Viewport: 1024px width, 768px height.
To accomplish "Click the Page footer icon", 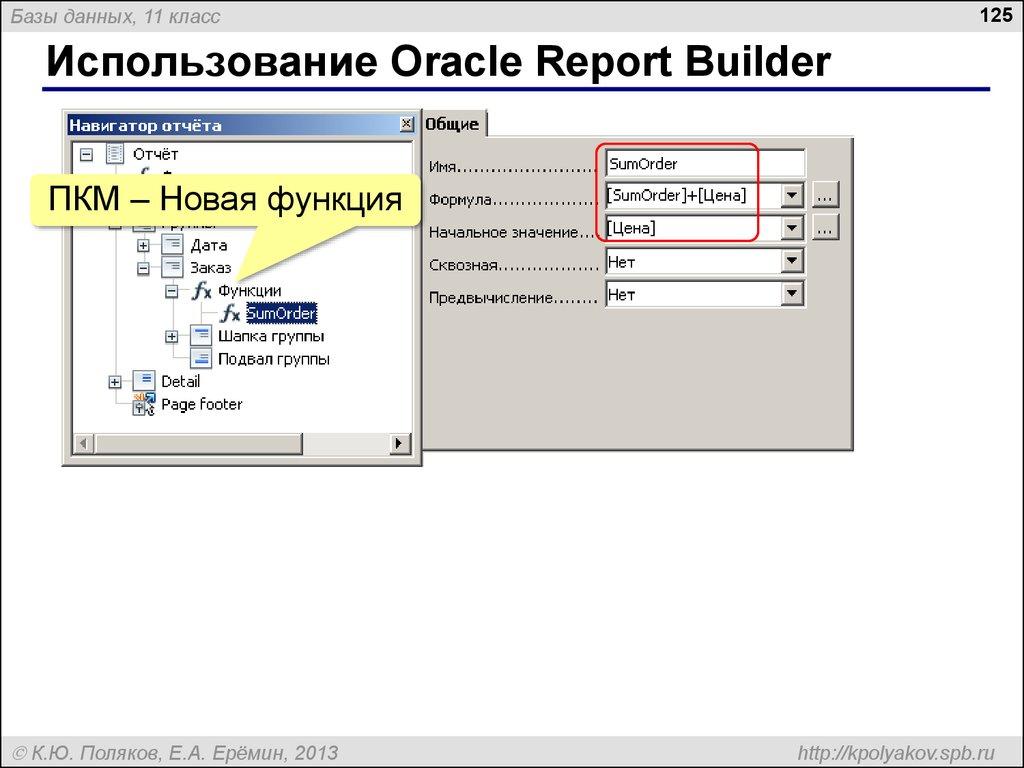I will 142,404.
